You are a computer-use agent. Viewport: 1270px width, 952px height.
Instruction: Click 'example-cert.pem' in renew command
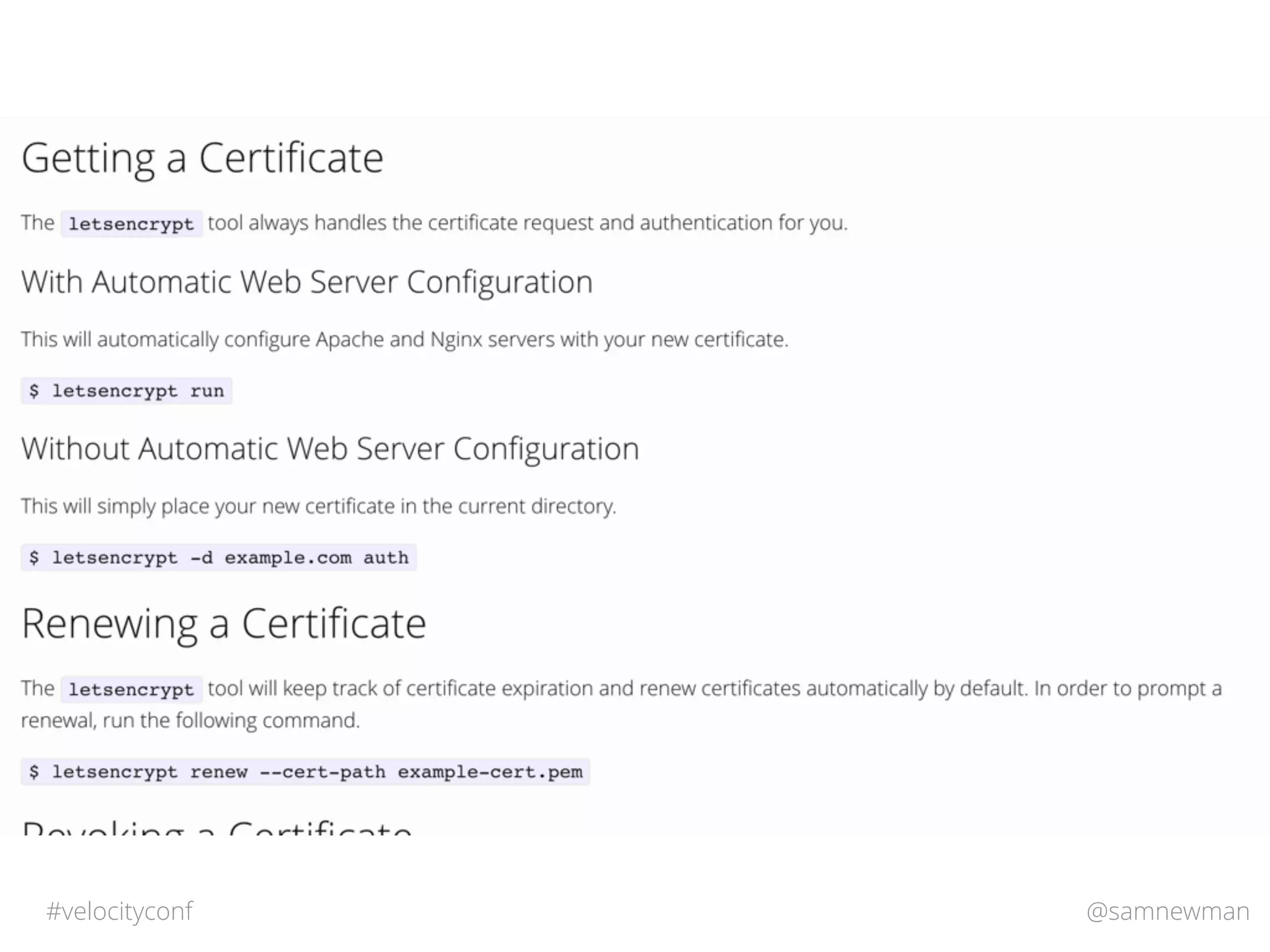(x=490, y=772)
